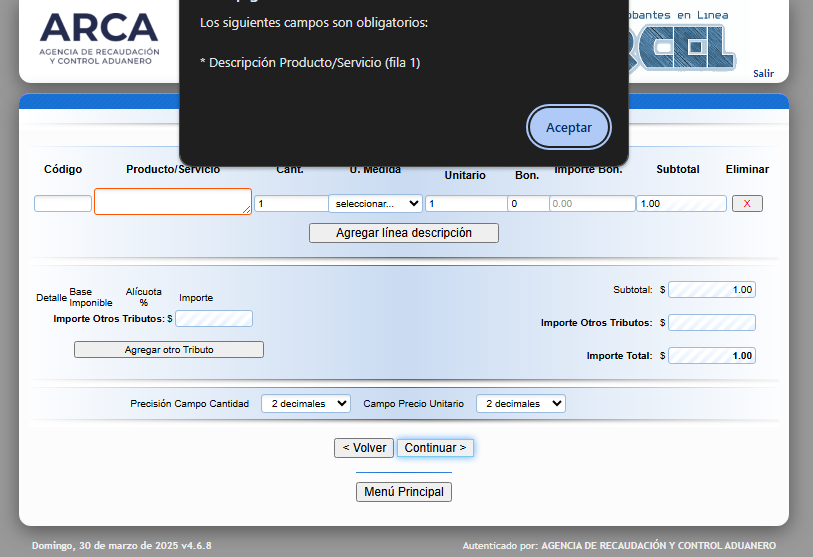Click the Precio Unitario input field
Screen dimensions: 813x557
[465, 204]
